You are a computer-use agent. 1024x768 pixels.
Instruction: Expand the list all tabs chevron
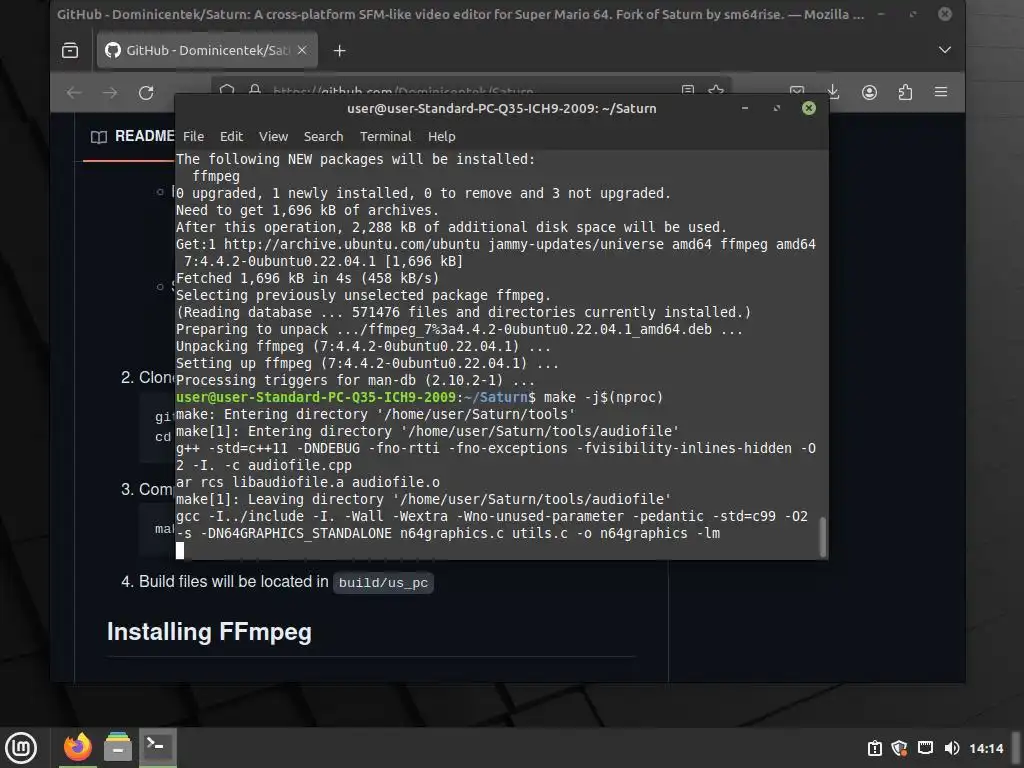point(944,50)
